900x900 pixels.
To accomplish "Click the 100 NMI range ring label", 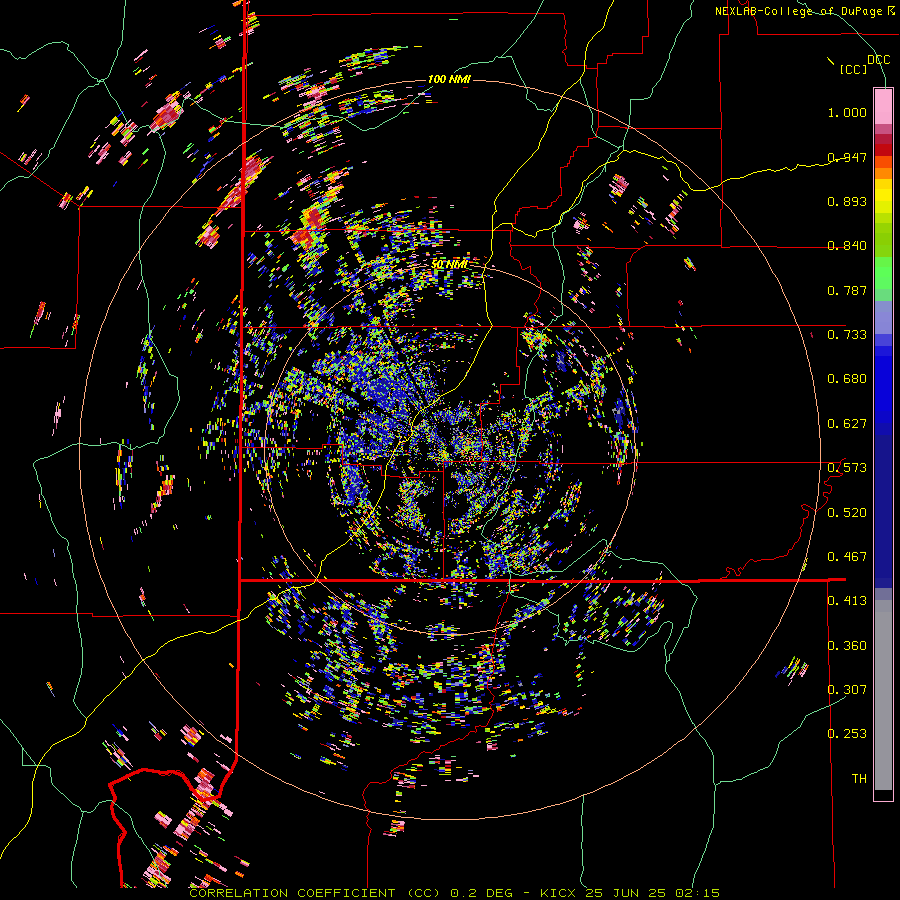I will coord(449,79).
